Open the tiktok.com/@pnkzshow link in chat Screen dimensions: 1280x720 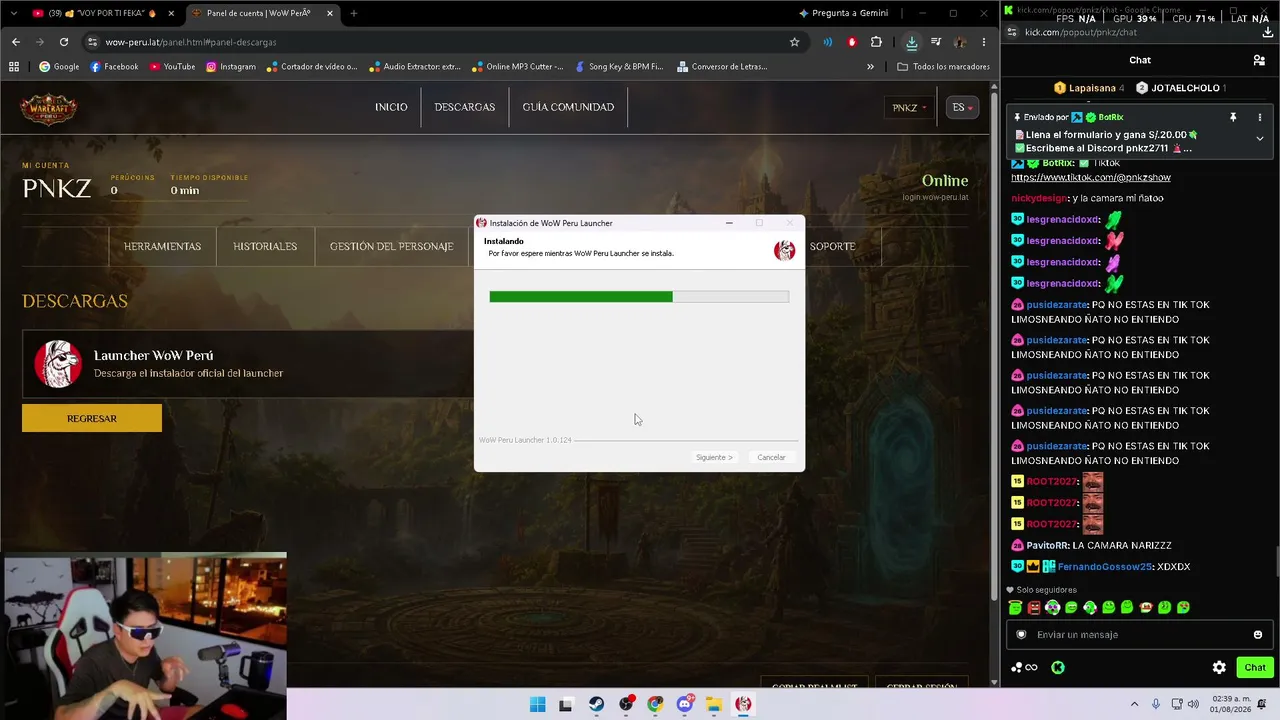click(1090, 177)
